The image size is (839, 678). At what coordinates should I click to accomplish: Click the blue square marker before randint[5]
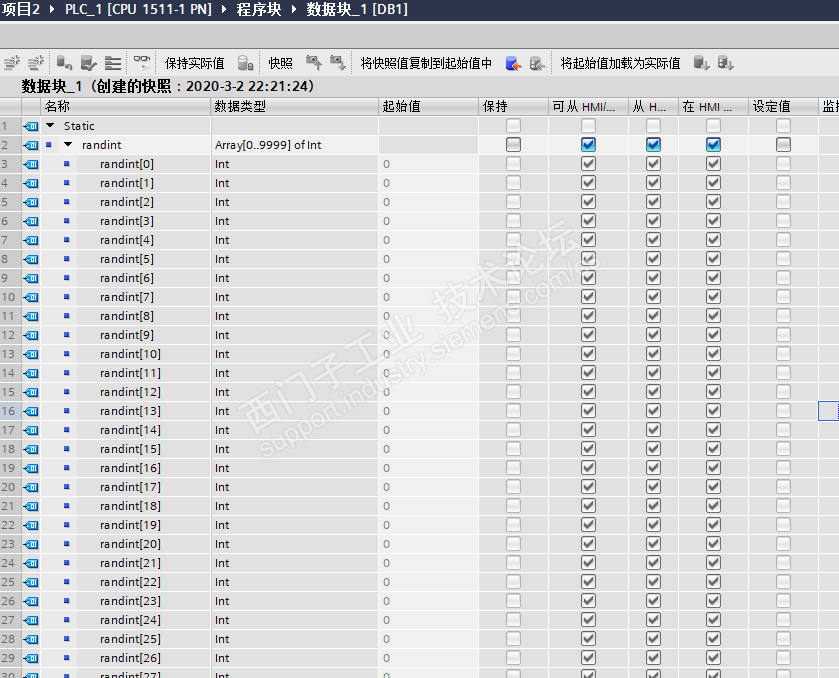pyautogui.click(x=67, y=258)
